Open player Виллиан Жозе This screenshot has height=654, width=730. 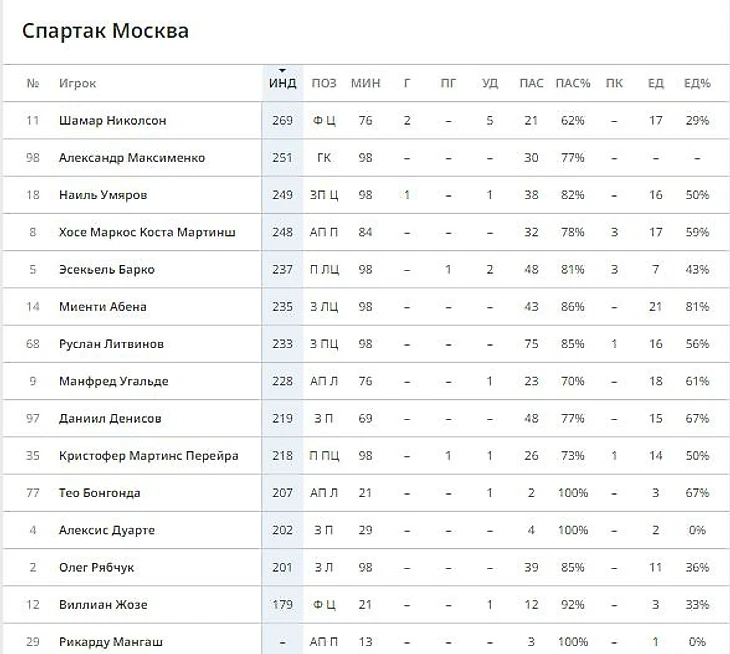(x=103, y=605)
